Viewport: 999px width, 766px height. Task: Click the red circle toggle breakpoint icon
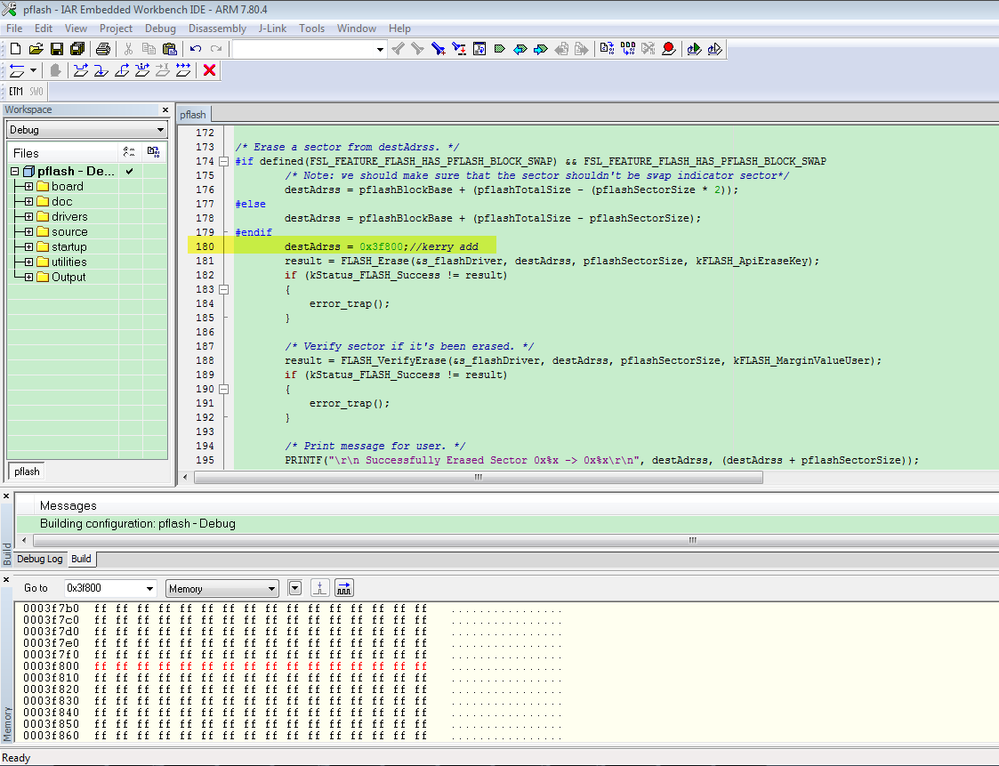[x=668, y=49]
